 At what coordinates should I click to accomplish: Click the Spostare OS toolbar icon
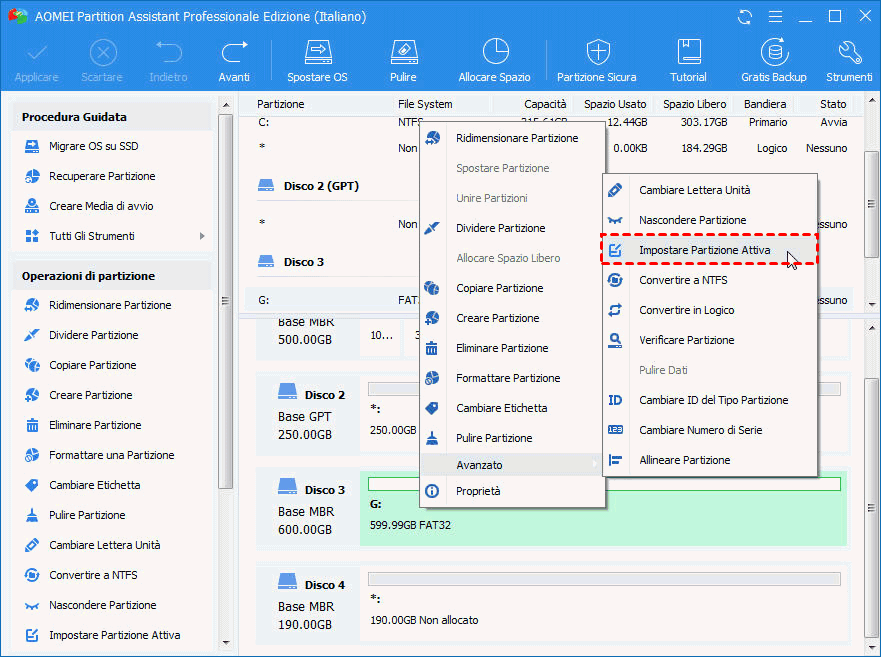tap(317, 60)
